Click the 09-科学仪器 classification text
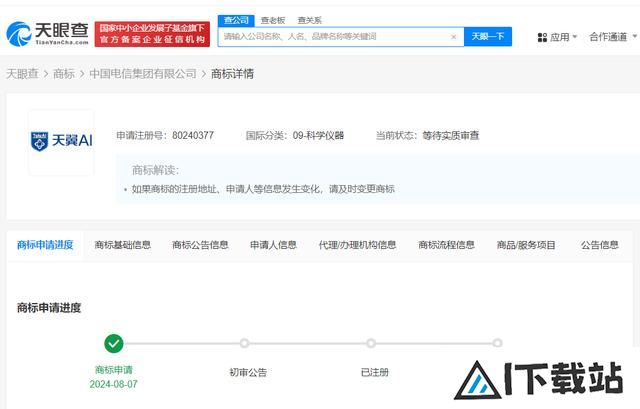 tap(318, 136)
